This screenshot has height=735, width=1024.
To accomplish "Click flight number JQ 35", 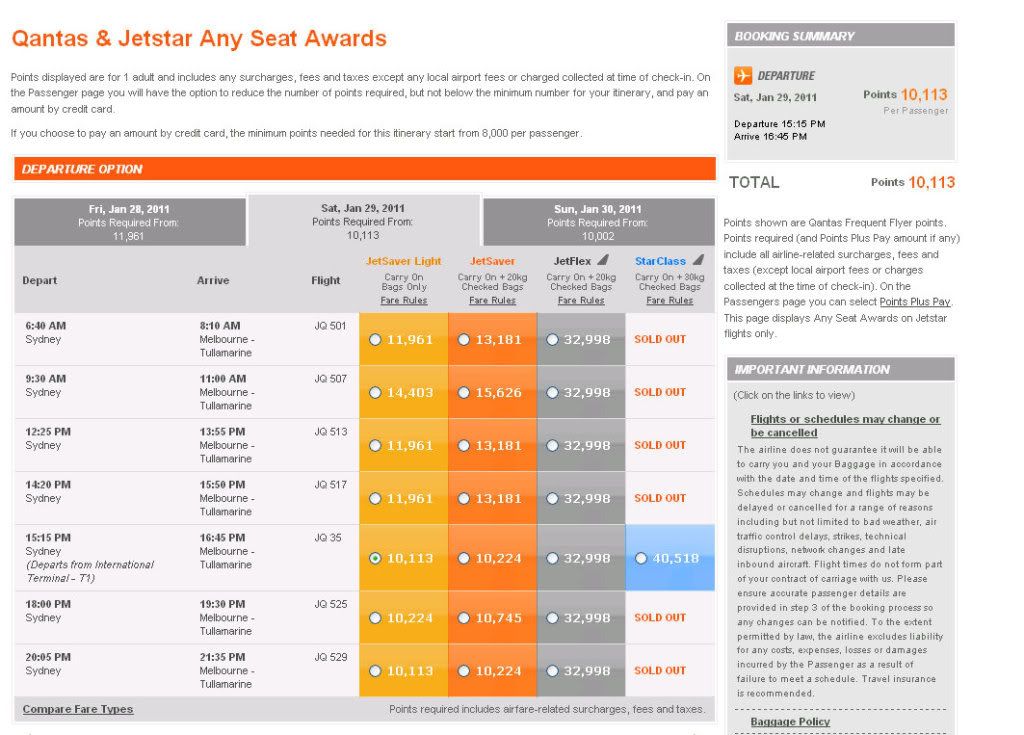I will point(328,538).
